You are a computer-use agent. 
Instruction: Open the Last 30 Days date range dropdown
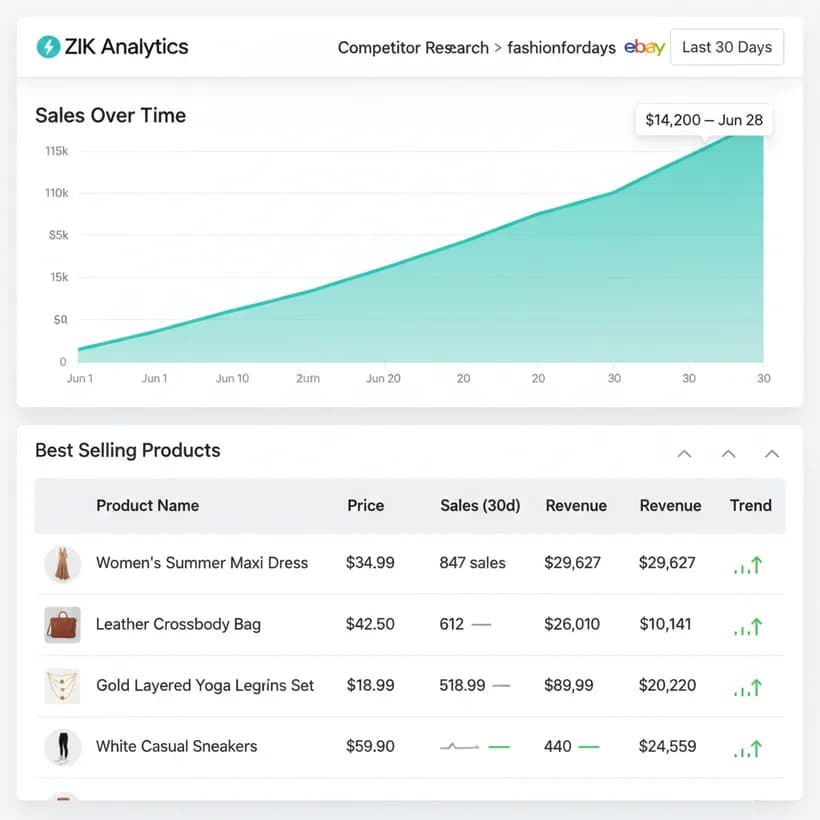[727, 47]
